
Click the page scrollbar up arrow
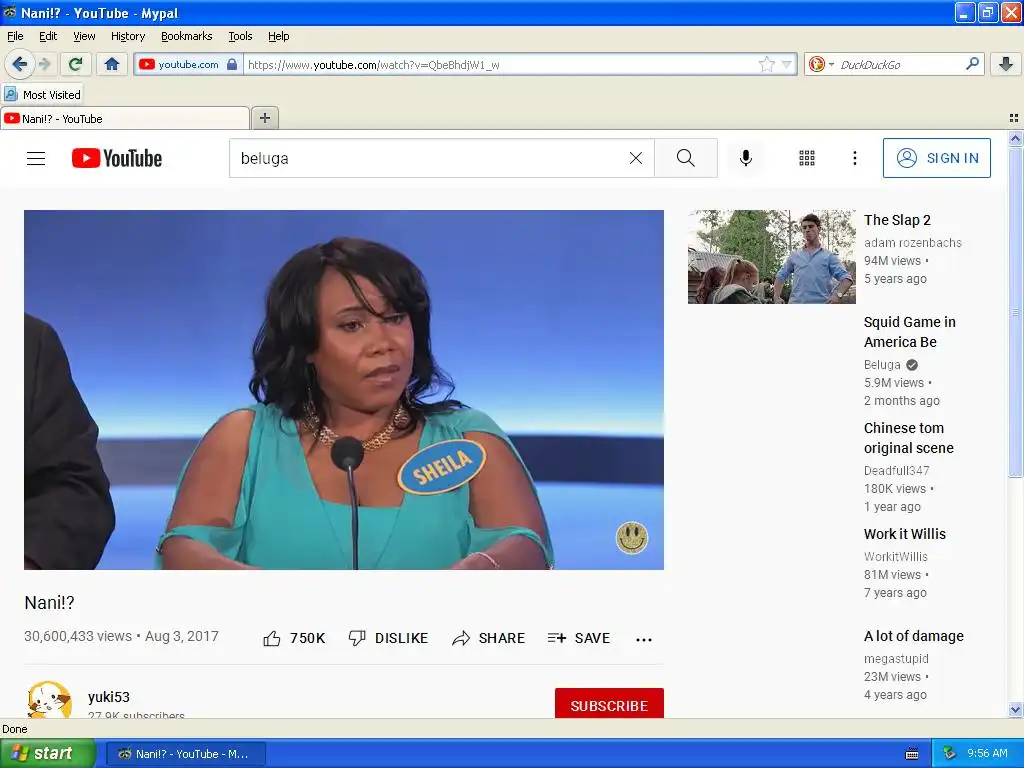[1015, 138]
